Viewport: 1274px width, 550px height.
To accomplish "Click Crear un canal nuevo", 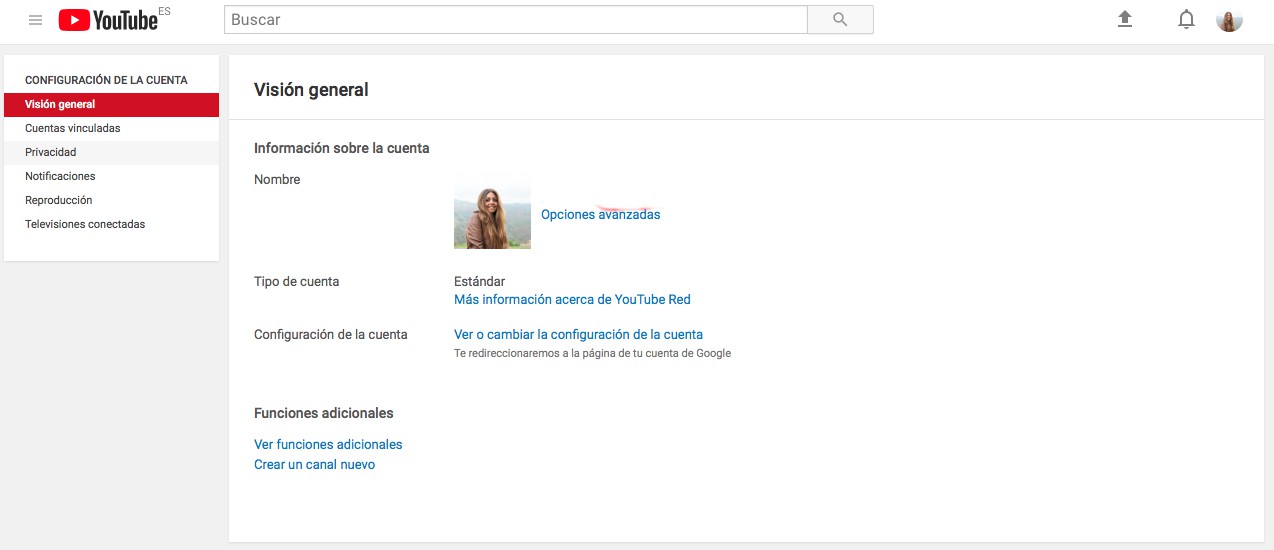I will pos(314,465).
